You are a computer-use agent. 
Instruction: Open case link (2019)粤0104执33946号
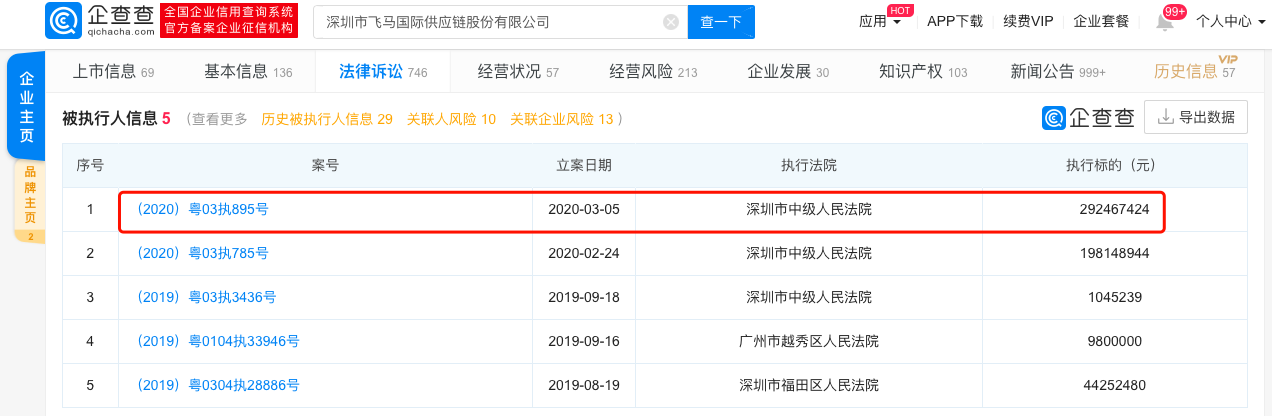pos(216,341)
